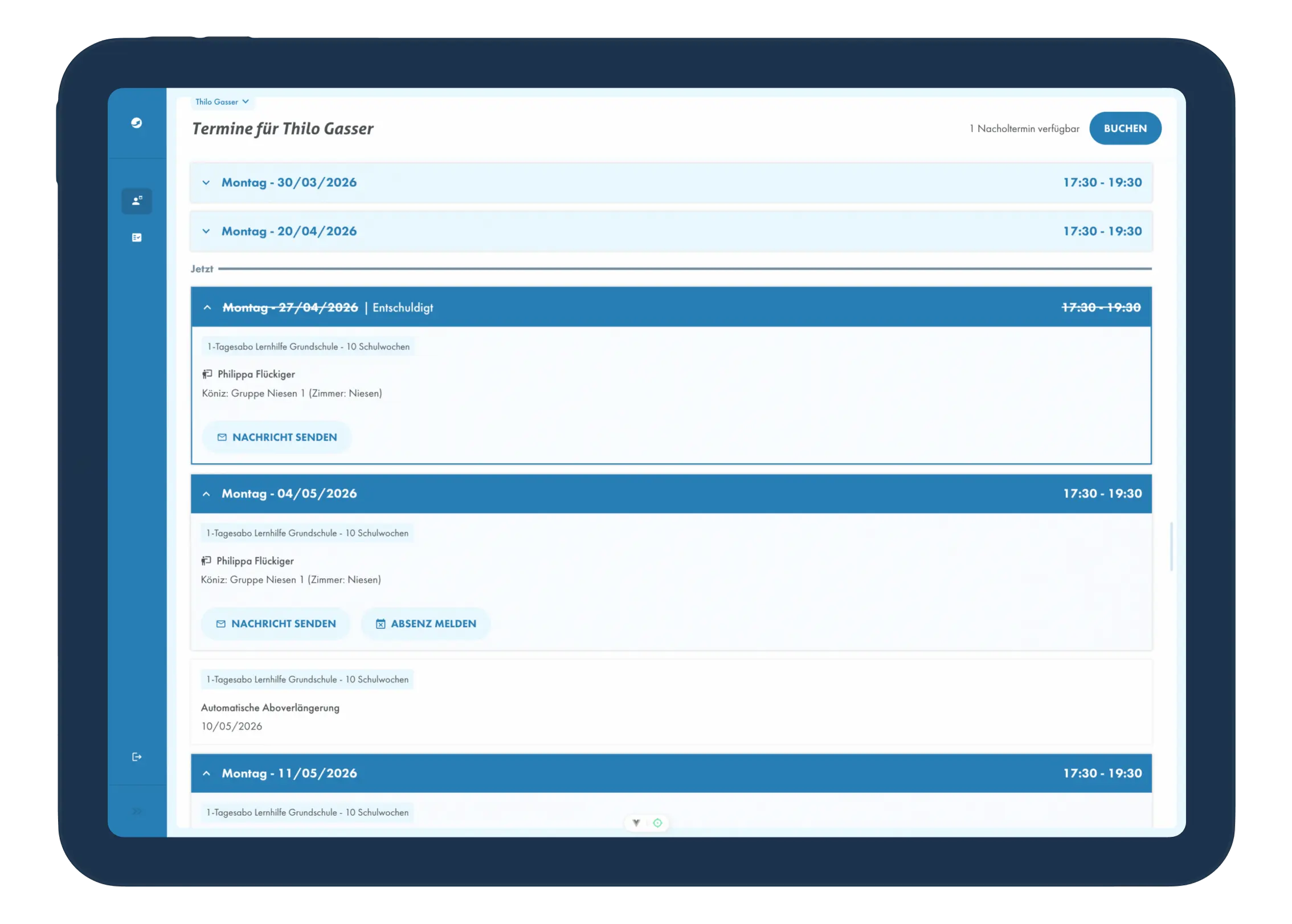The width and height of the screenshot is (1292, 924).
Task: Open the checklist icon in the sidebar
Action: tap(137, 238)
